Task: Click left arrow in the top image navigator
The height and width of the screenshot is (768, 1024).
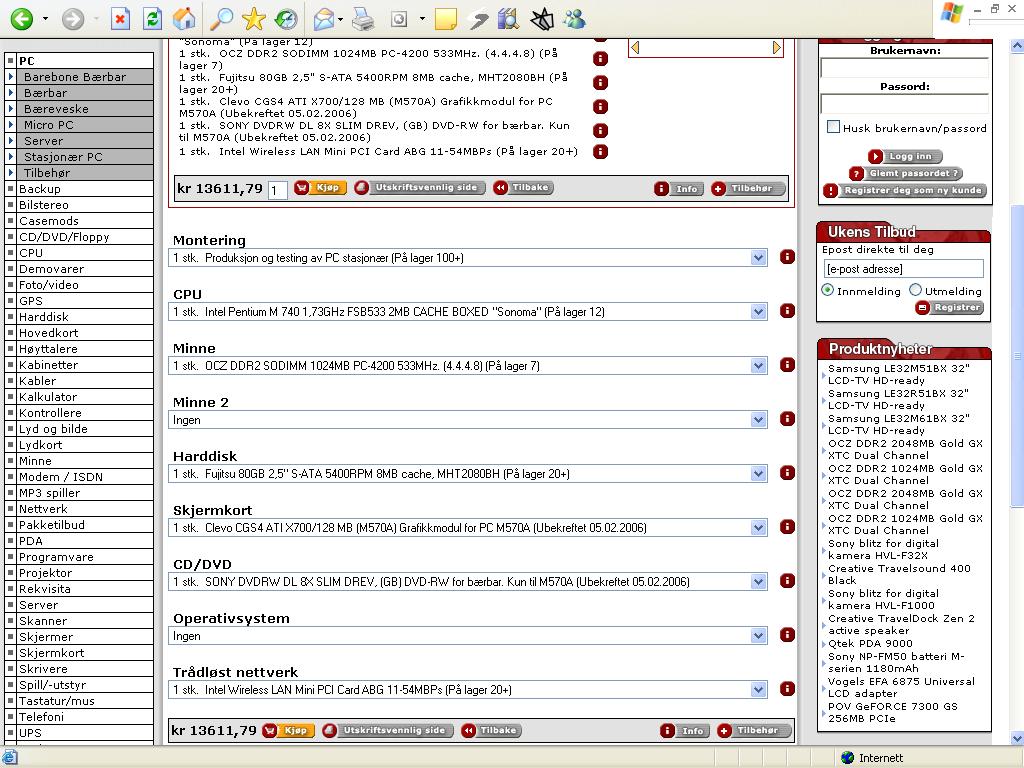Action: coord(635,48)
